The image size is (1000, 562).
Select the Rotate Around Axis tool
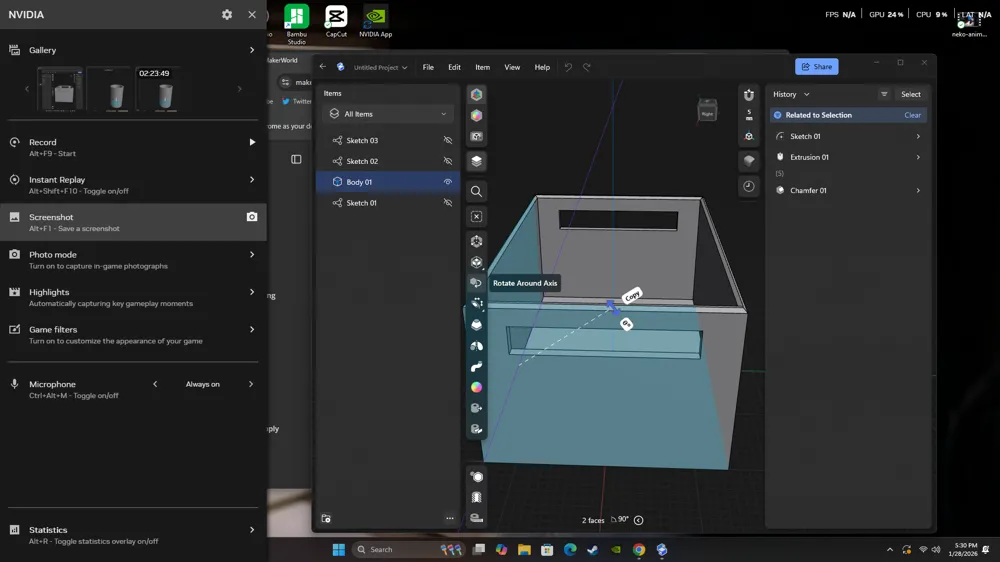[476, 283]
